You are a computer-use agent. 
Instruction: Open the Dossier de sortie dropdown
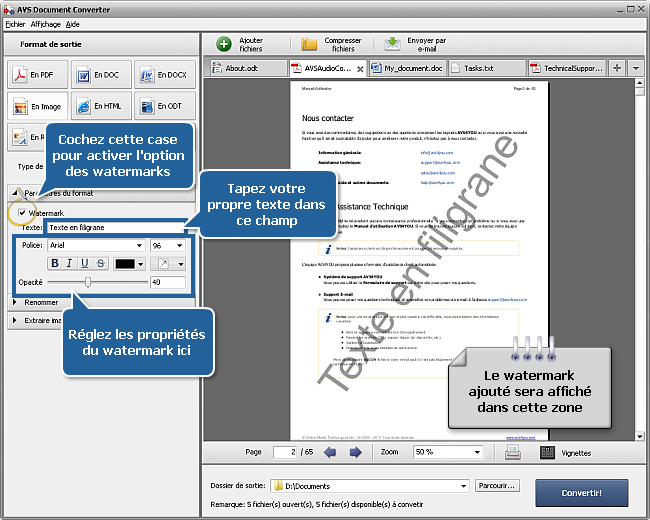[463, 486]
